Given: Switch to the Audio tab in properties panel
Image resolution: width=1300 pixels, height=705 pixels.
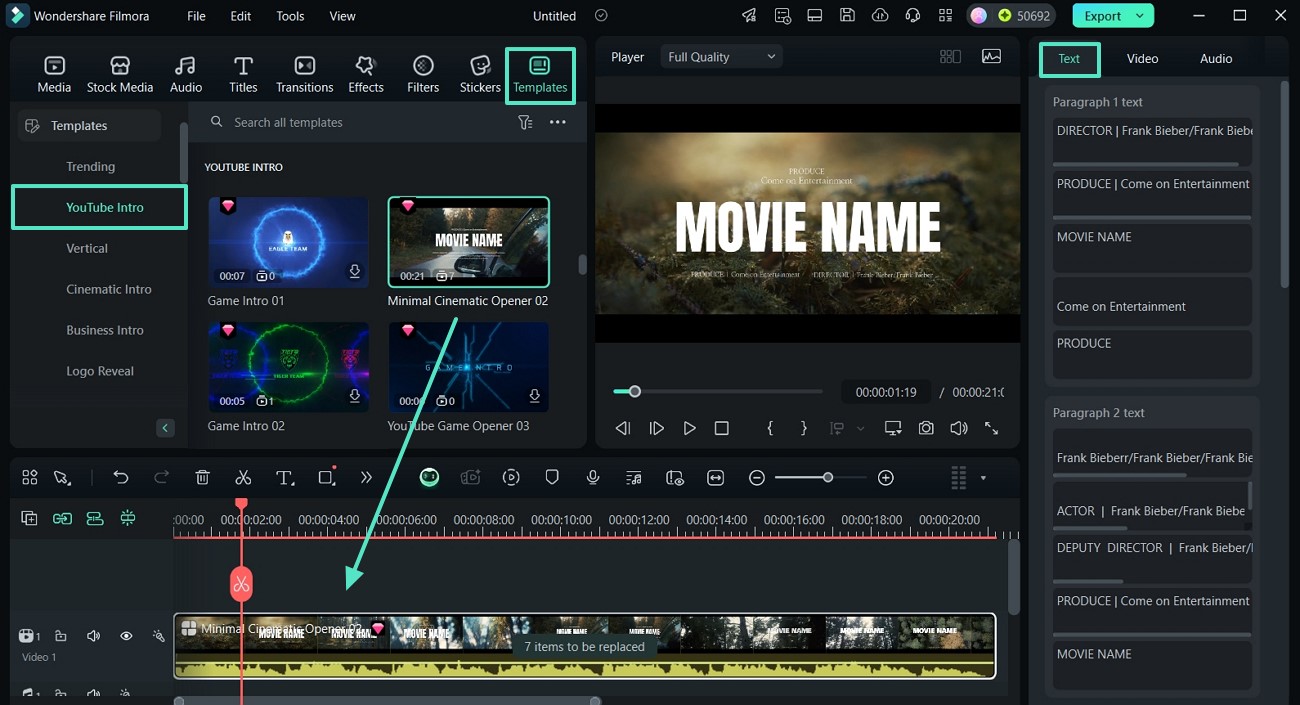Looking at the screenshot, I should (x=1215, y=59).
